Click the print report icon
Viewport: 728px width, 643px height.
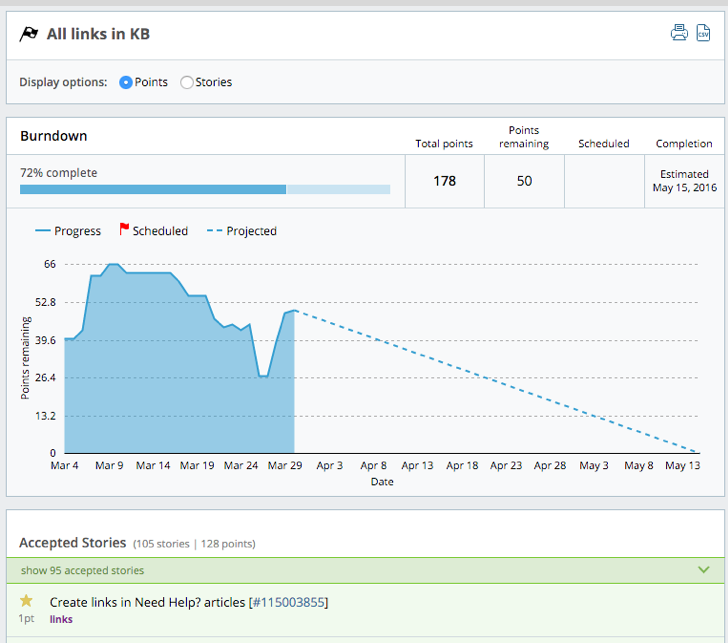(679, 33)
